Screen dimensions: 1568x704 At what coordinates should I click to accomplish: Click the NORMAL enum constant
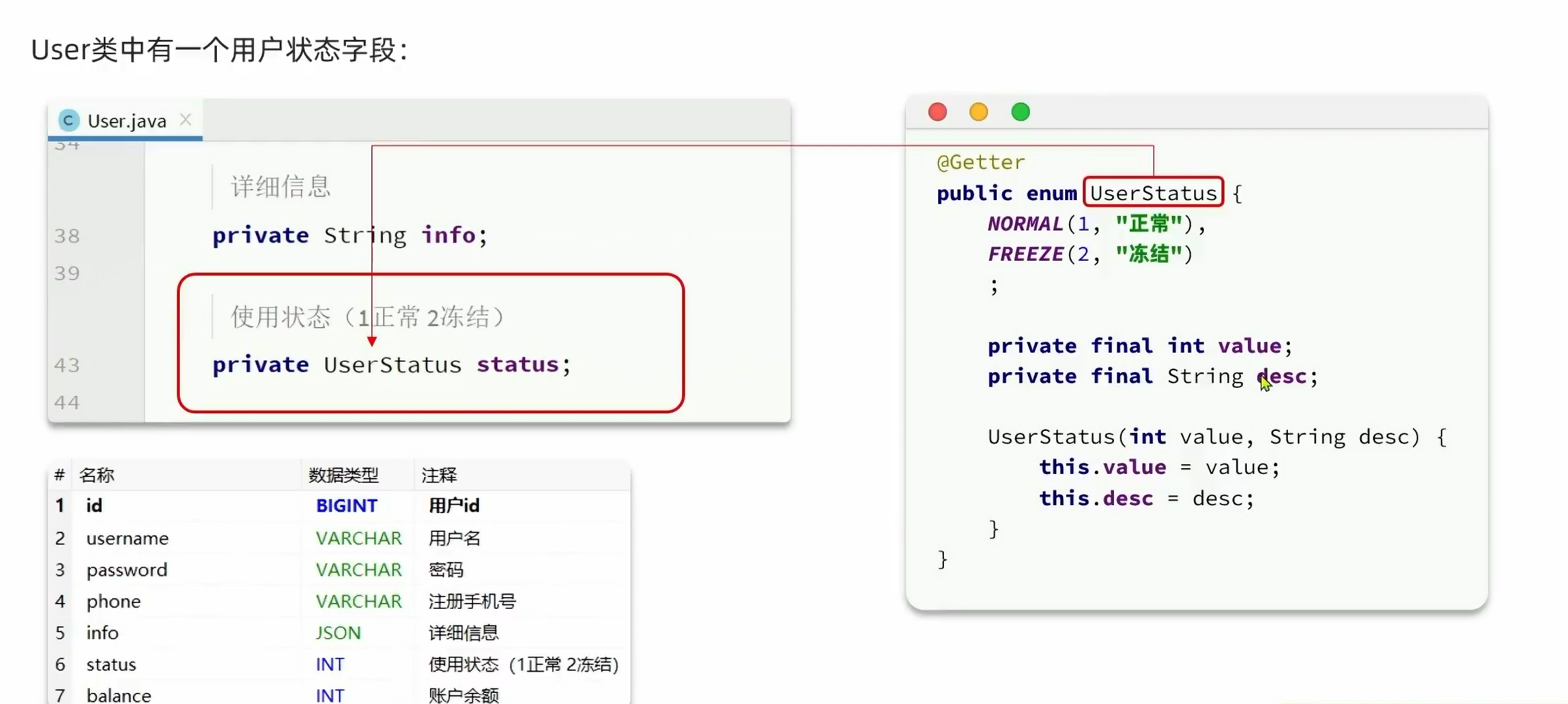point(1025,224)
